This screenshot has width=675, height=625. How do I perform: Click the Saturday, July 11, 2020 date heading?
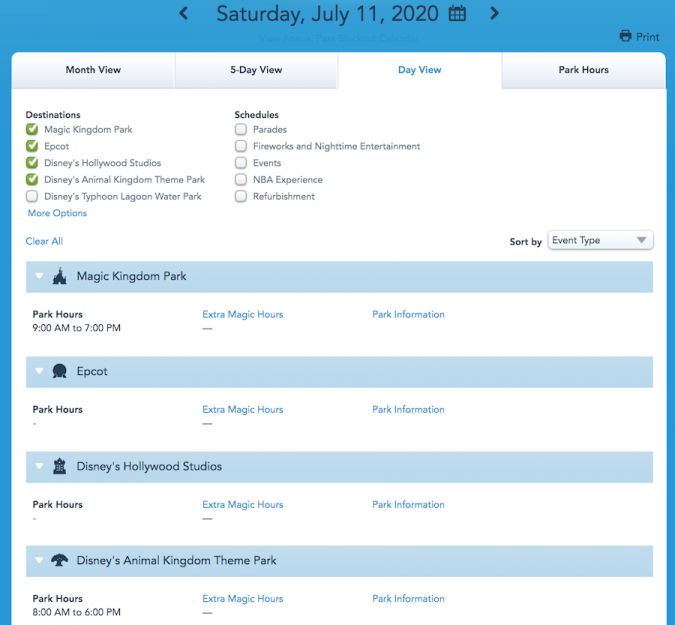click(x=327, y=14)
